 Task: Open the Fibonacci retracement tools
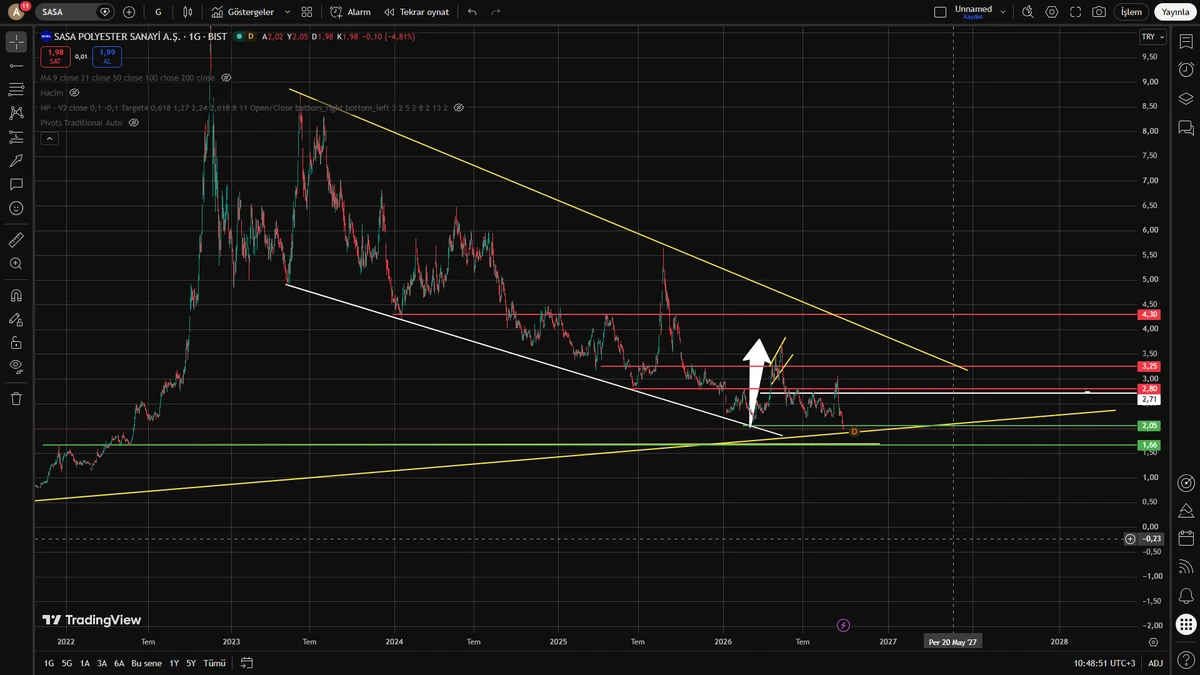pos(16,89)
